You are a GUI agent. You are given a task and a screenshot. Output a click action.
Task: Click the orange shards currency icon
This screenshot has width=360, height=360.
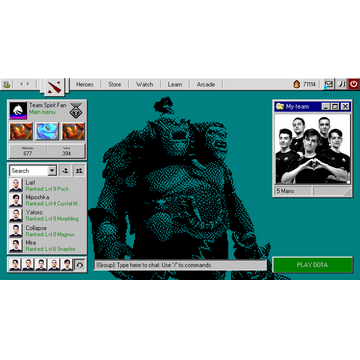point(296,84)
